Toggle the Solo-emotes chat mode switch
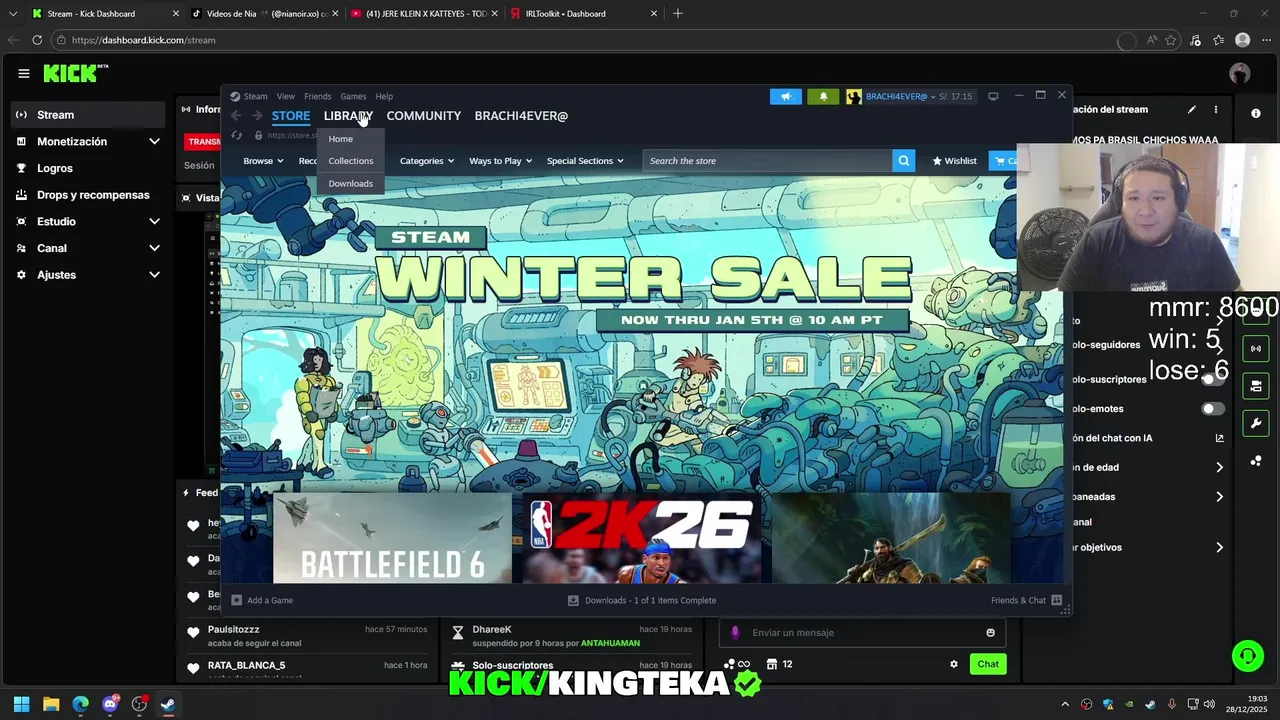This screenshot has height=720, width=1280. (x=1212, y=409)
